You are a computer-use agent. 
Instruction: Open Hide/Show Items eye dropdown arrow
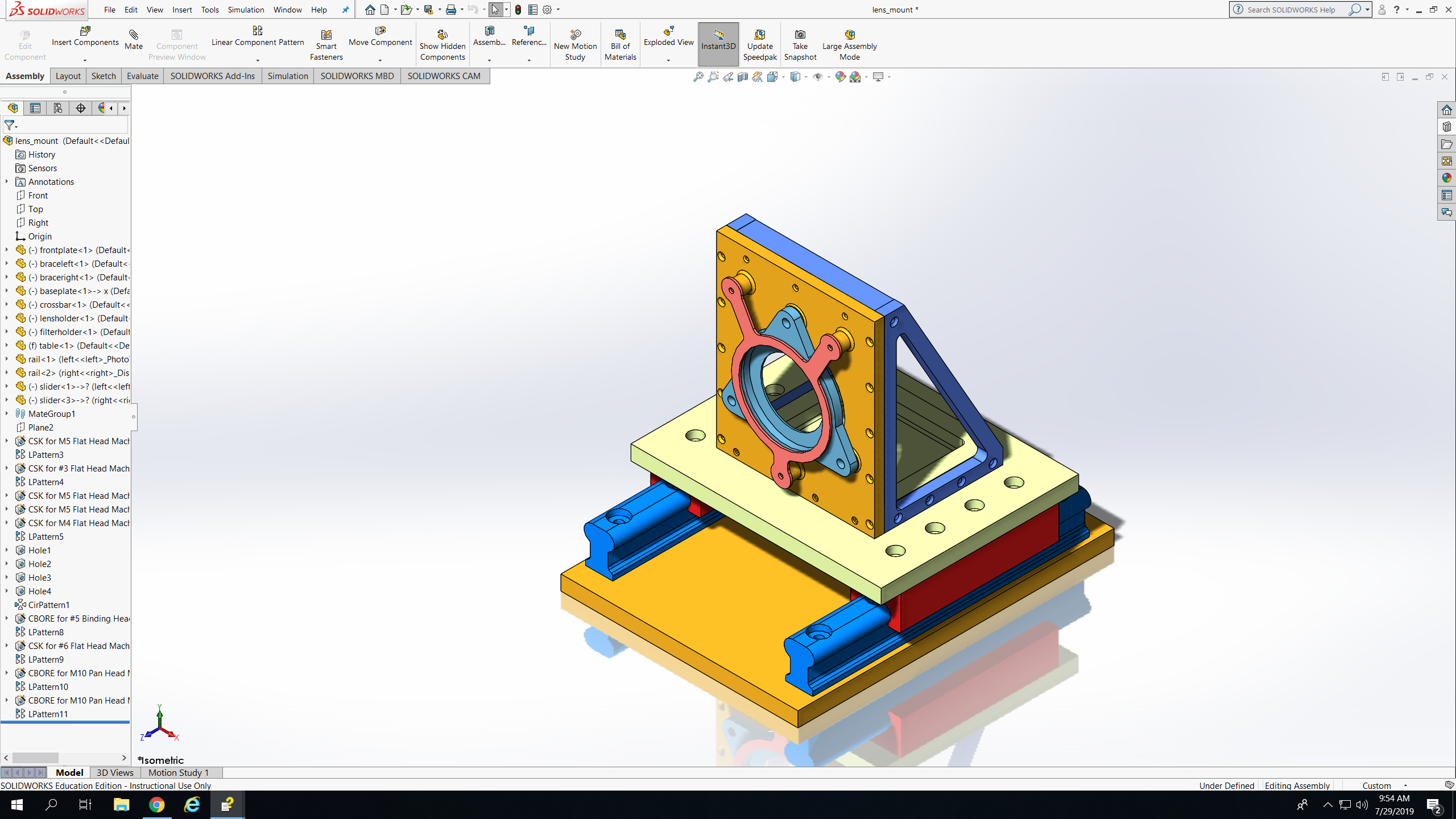coord(828,77)
